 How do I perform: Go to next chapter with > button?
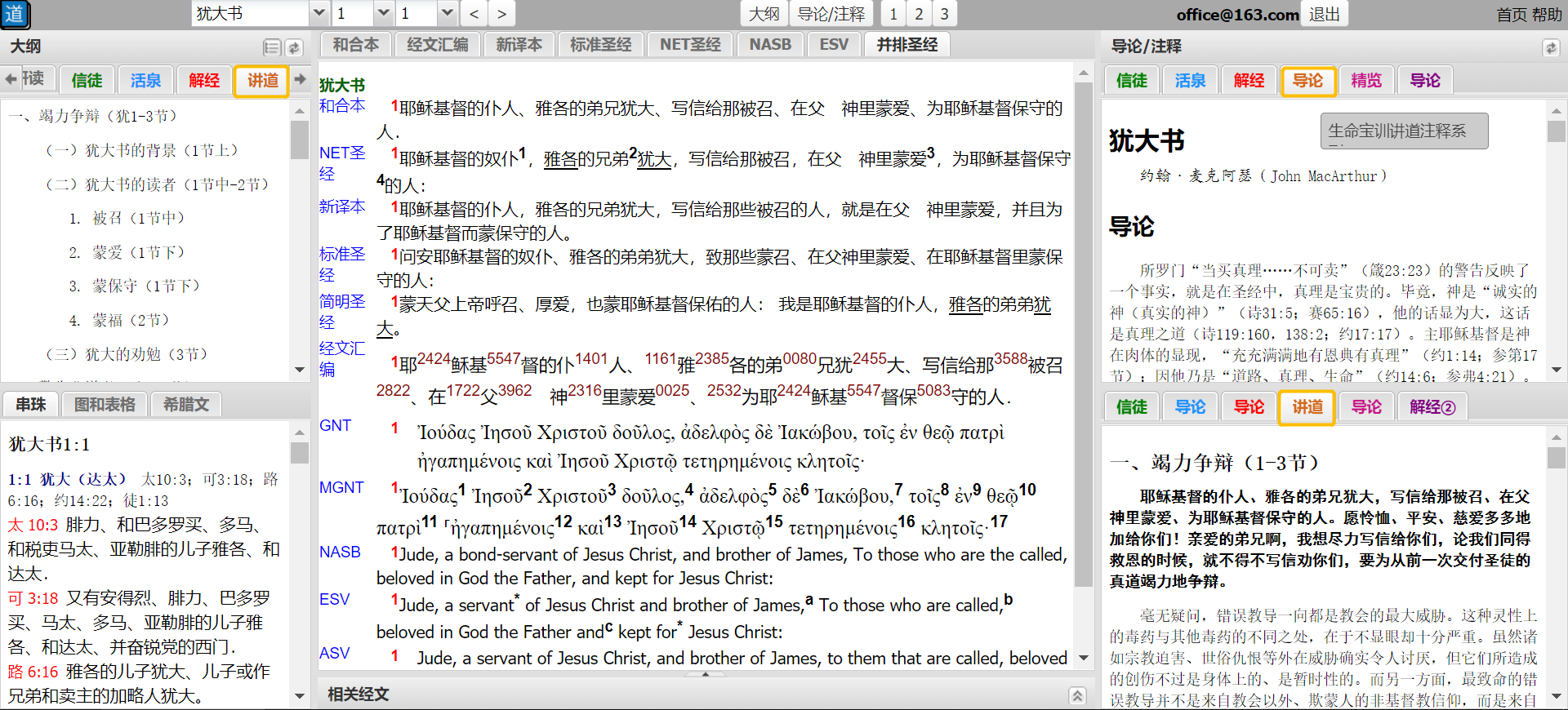[x=501, y=14]
